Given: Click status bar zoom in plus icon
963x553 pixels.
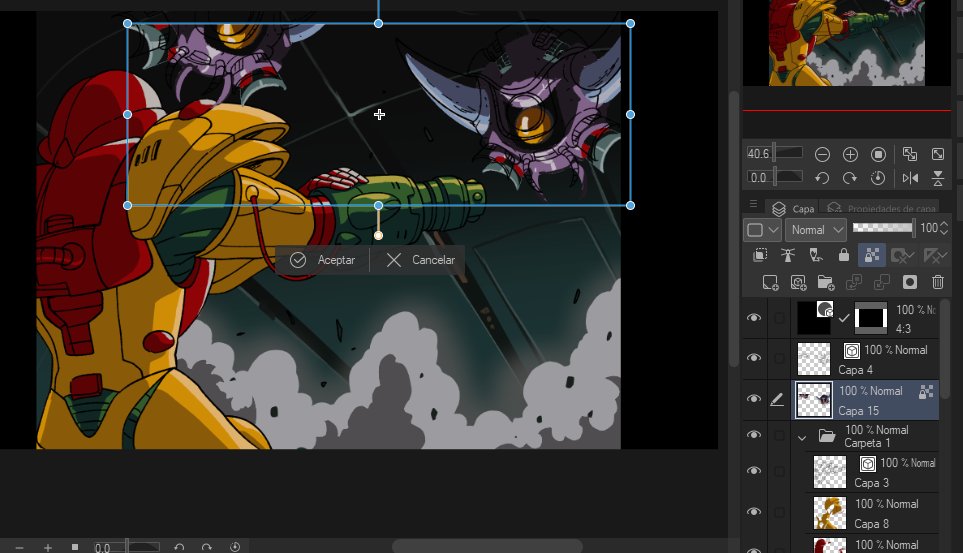Looking at the screenshot, I should [x=48, y=547].
